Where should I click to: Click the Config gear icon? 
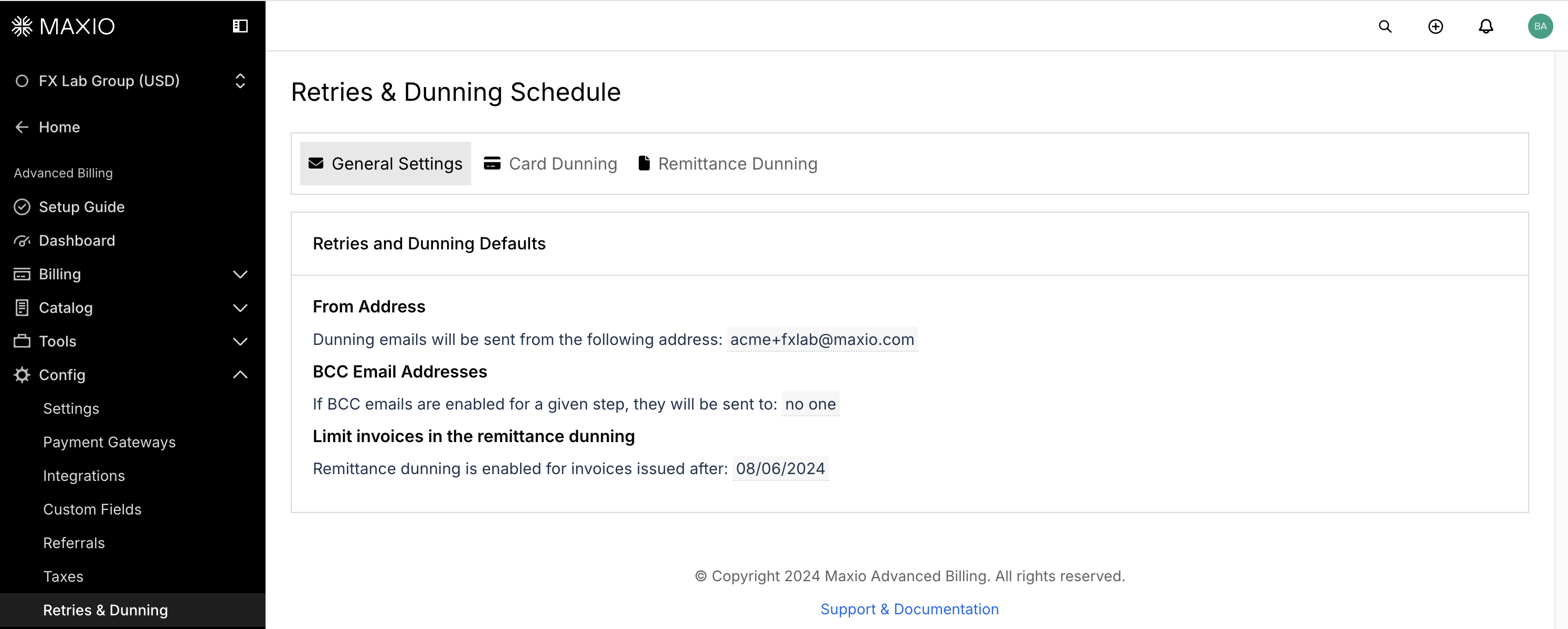[22, 374]
